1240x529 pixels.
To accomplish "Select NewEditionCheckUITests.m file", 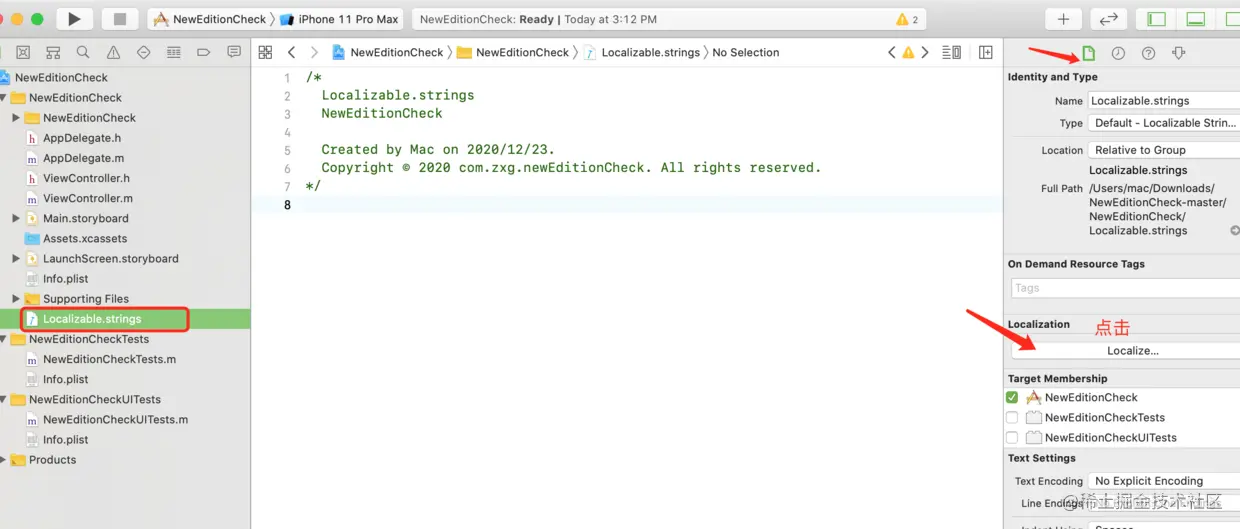I will [115, 419].
